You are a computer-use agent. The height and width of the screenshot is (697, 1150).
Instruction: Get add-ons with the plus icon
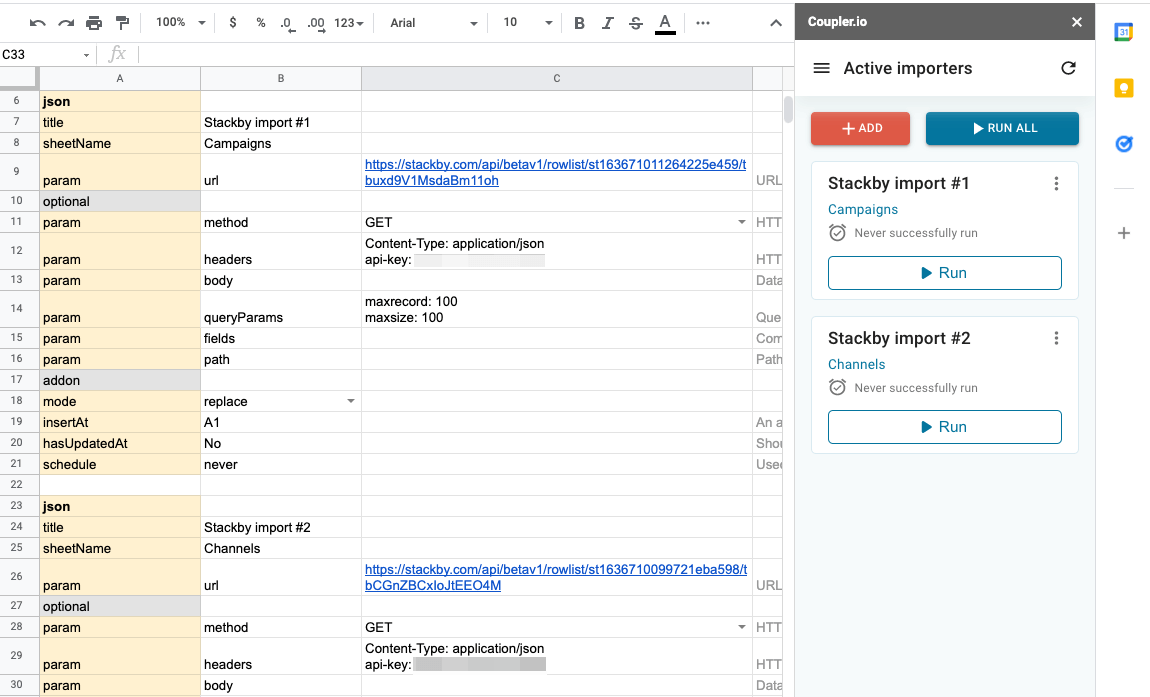(x=1124, y=233)
